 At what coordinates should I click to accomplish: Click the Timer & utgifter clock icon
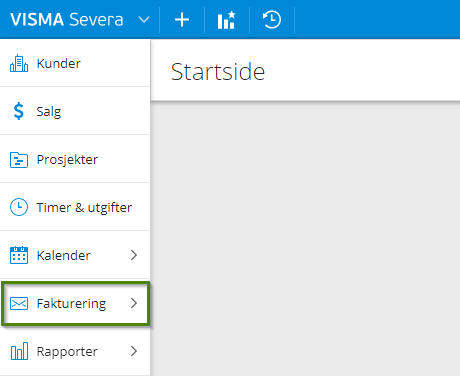[19, 207]
